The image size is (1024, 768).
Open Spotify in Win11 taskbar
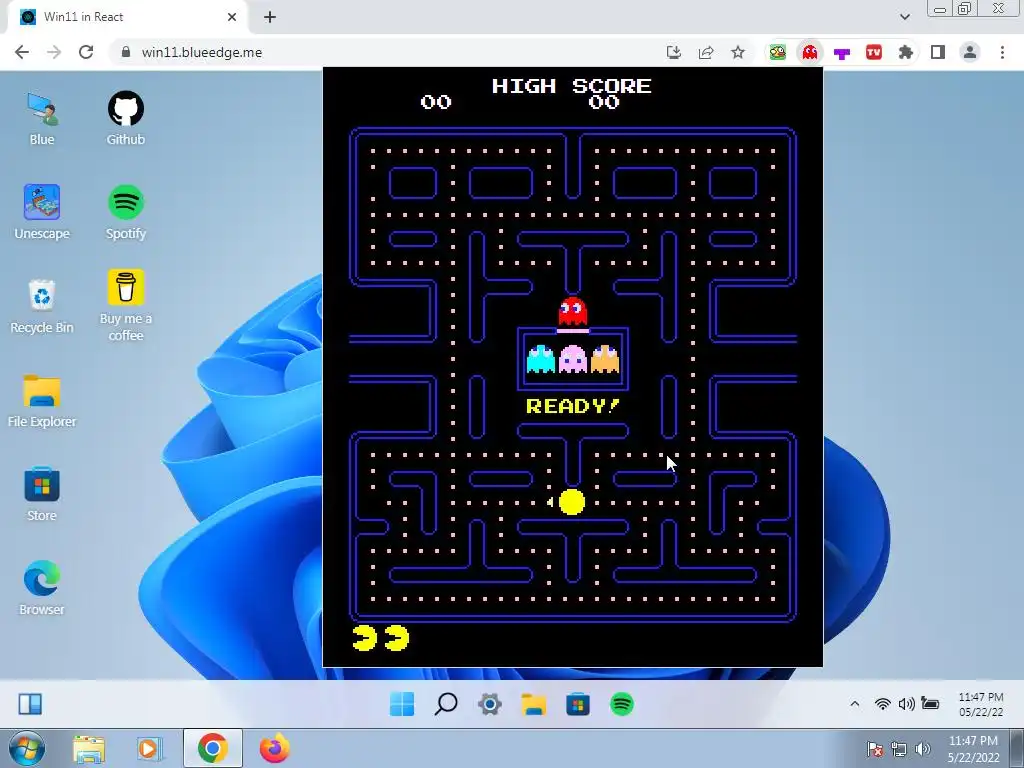(x=622, y=704)
